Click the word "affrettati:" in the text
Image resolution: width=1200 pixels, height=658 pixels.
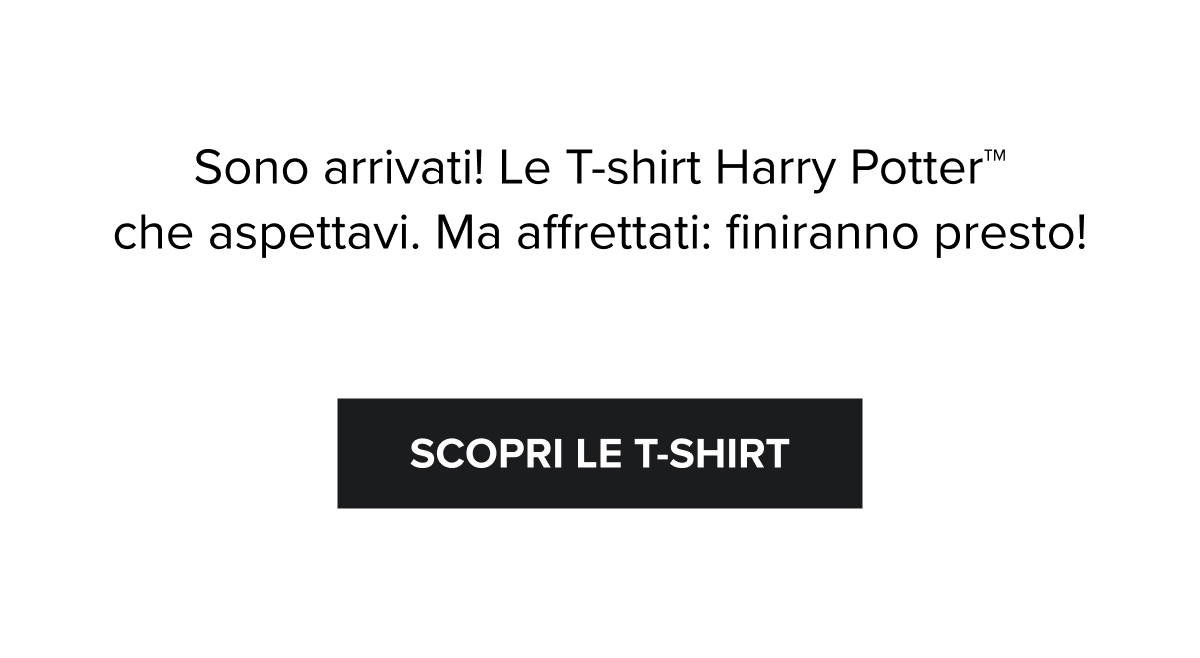coord(616,238)
